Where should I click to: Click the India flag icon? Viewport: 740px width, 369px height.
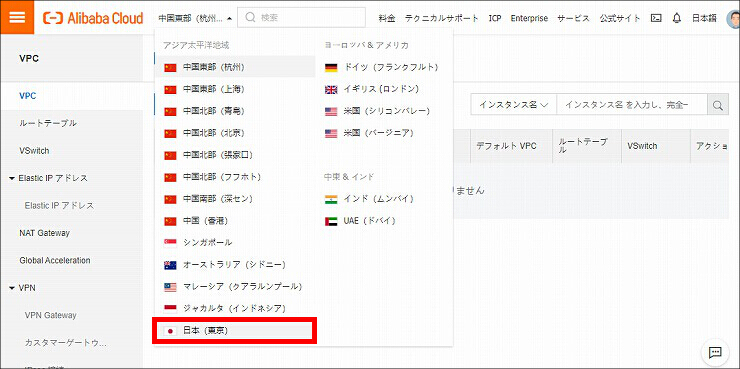[331, 200]
